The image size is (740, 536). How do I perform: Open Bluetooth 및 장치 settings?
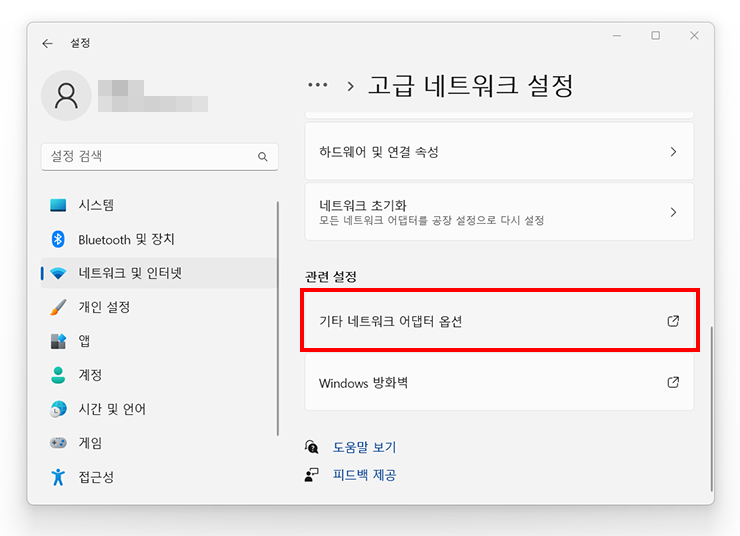[x=159, y=239]
